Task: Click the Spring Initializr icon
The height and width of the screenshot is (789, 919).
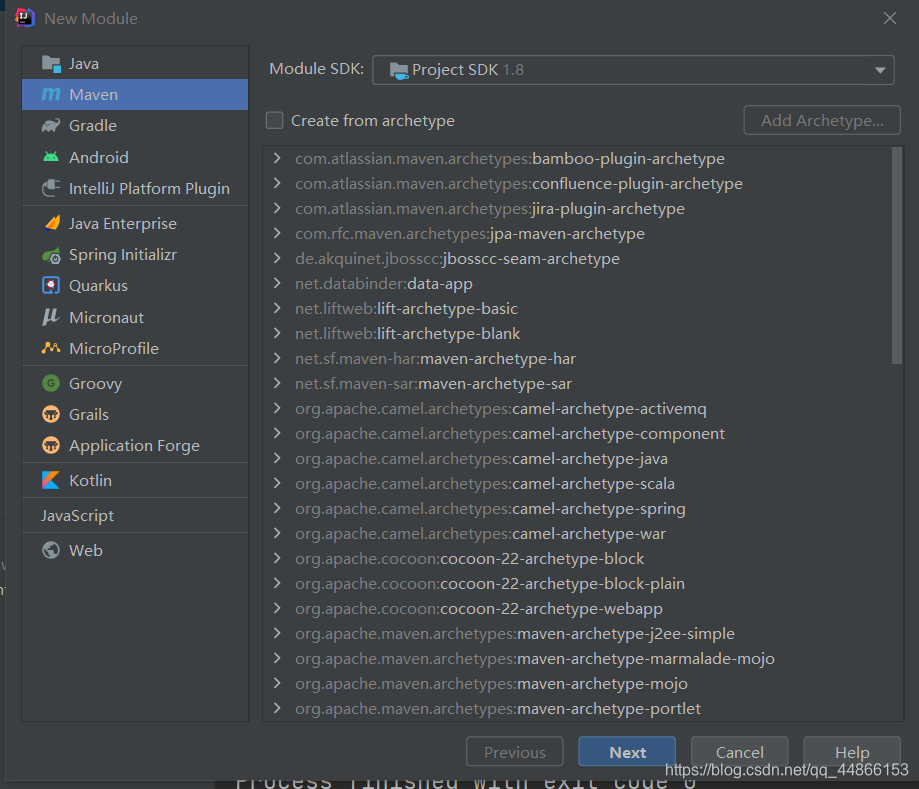Action: [x=51, y=255]
